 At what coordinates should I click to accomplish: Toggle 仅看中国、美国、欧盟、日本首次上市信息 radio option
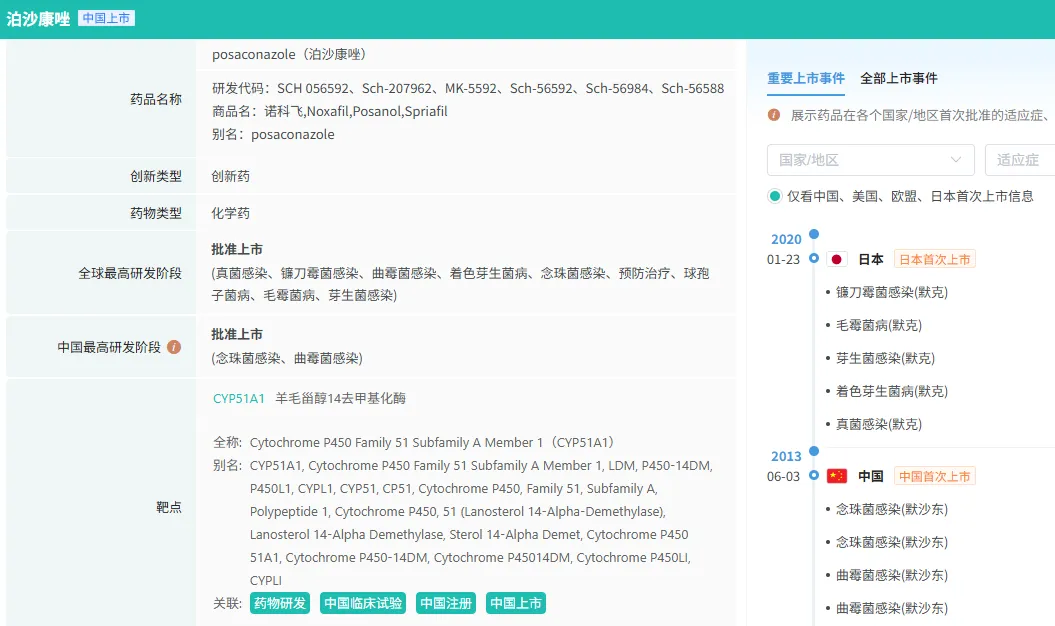(x=775, y=196)
